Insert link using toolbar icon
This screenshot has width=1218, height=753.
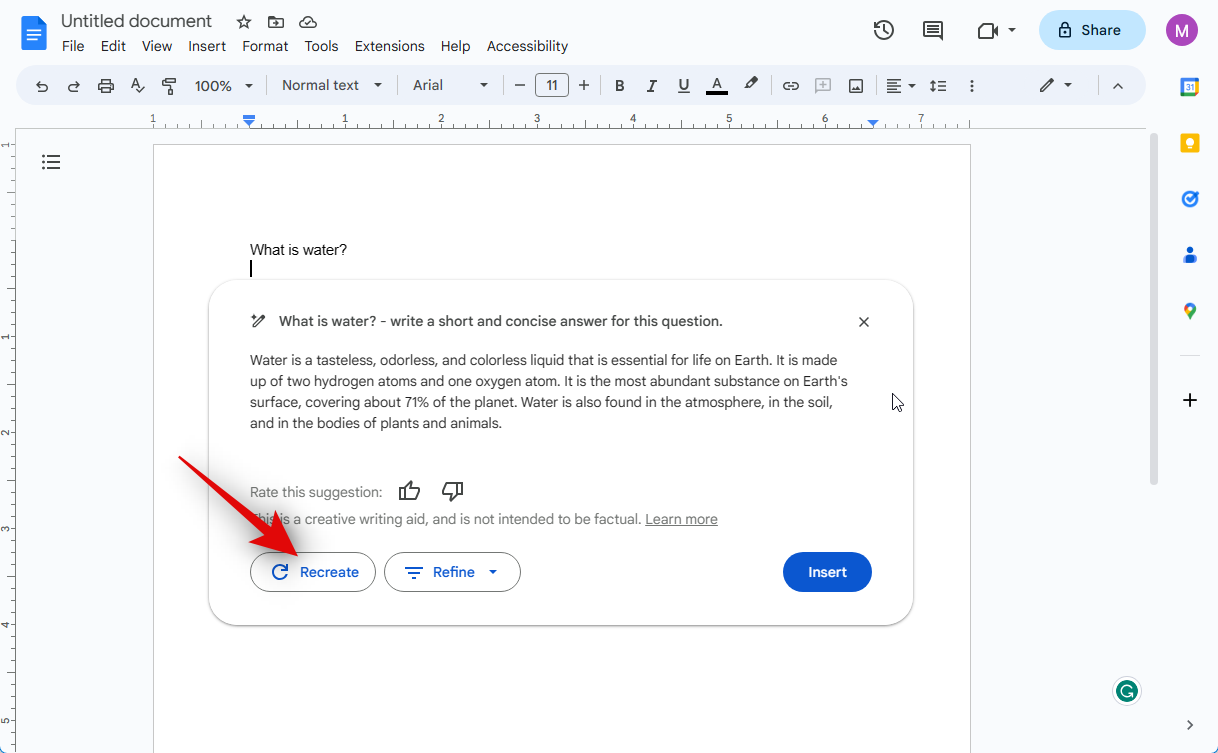pyautogui.click(x=790, y=86)
